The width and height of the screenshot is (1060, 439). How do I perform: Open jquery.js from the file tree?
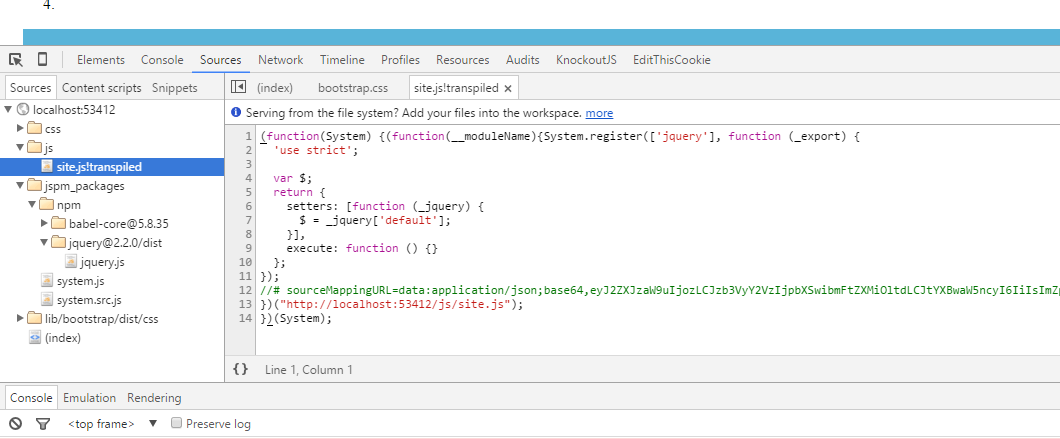(102, 262)
